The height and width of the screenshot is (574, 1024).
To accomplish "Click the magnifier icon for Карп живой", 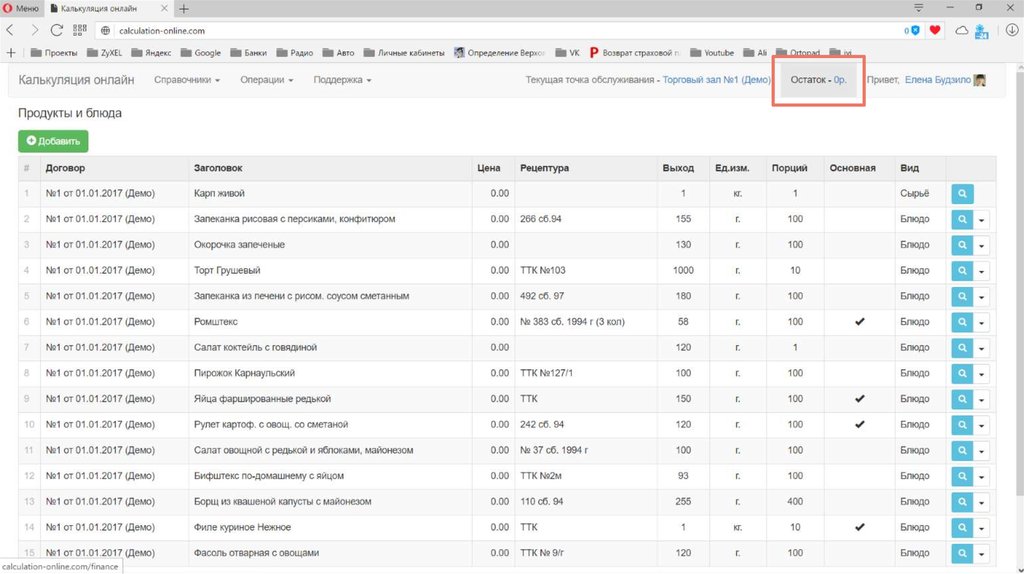I will pos(961,193).
